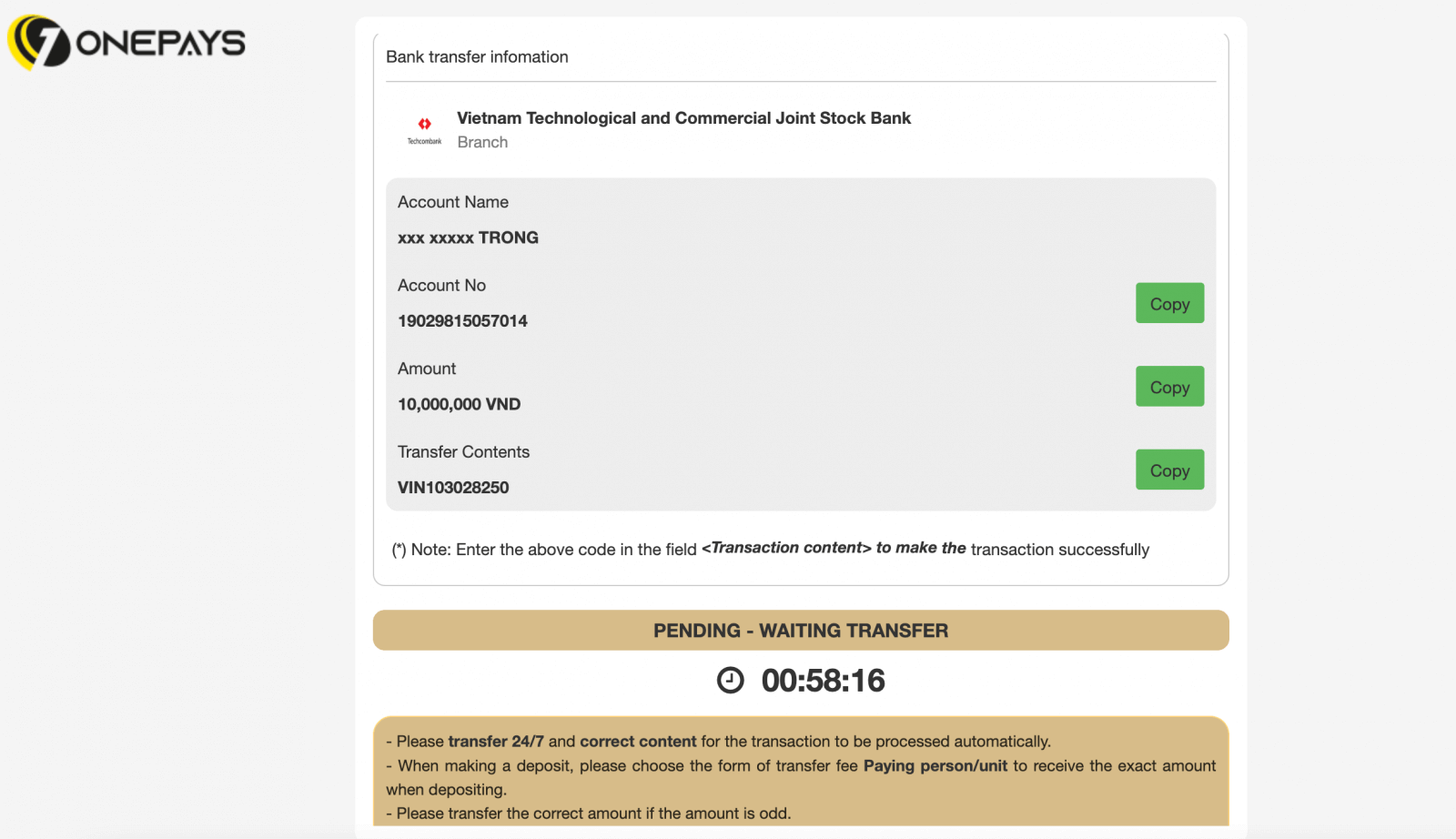Click the Bank transfer information heading
Image resolution: width=1456 pixels, height=839 pixels.
point(477,56)
